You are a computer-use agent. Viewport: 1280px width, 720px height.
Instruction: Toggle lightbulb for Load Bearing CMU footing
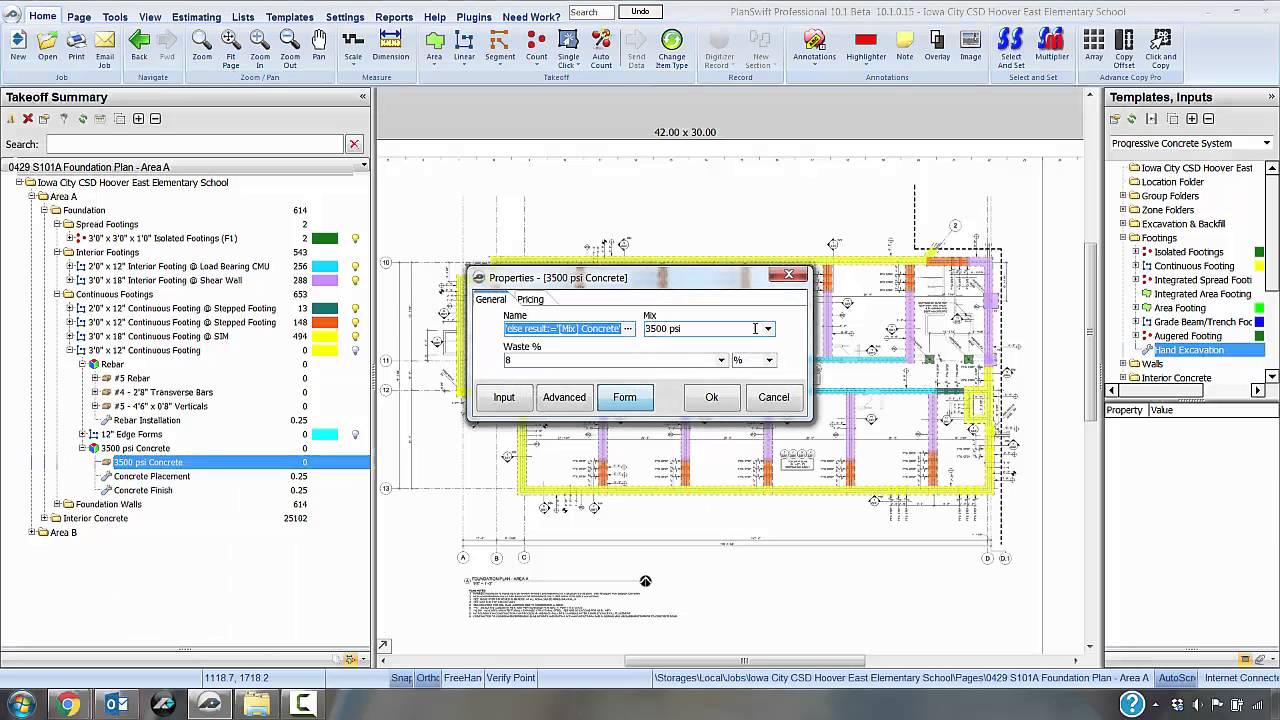point(354,267)
